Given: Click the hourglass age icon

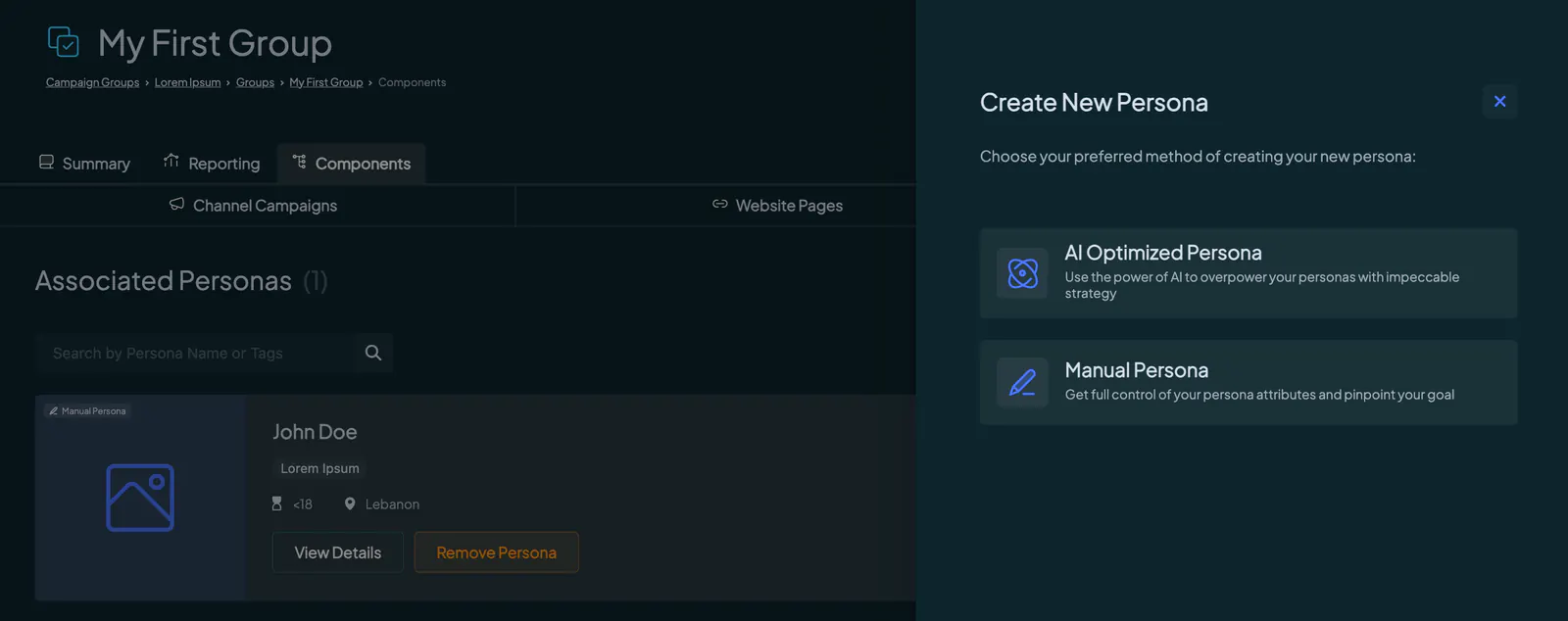Looking at the screenshot, I should pyautogui.click(x=276, y=503).
